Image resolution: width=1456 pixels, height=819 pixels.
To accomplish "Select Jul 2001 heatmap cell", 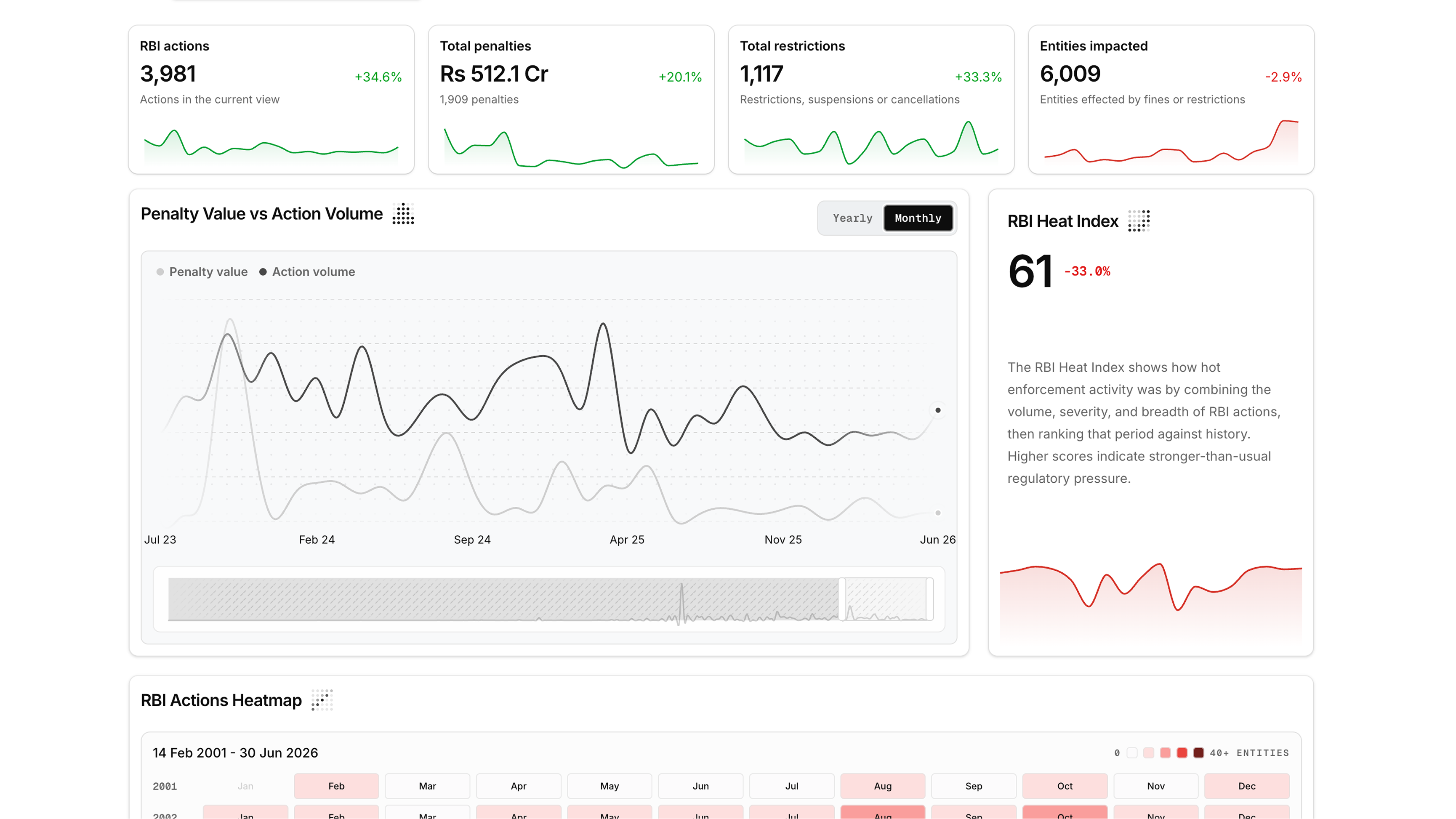I will (x=791, y=786).
